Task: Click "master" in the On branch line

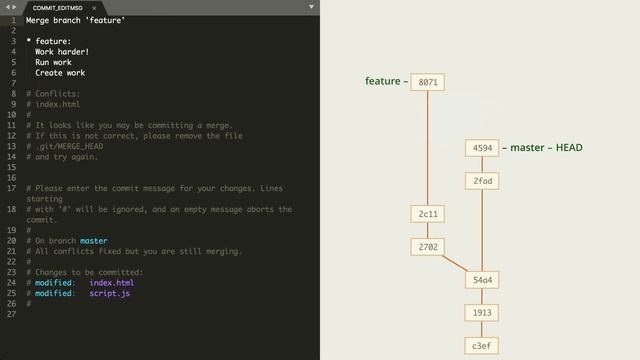Action: (x=93, y=241)
